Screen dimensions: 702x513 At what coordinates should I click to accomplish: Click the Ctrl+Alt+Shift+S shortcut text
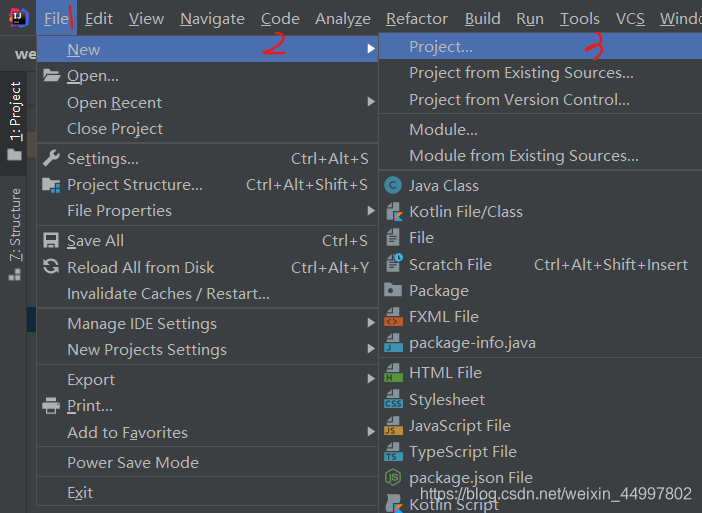pos(307,184)
